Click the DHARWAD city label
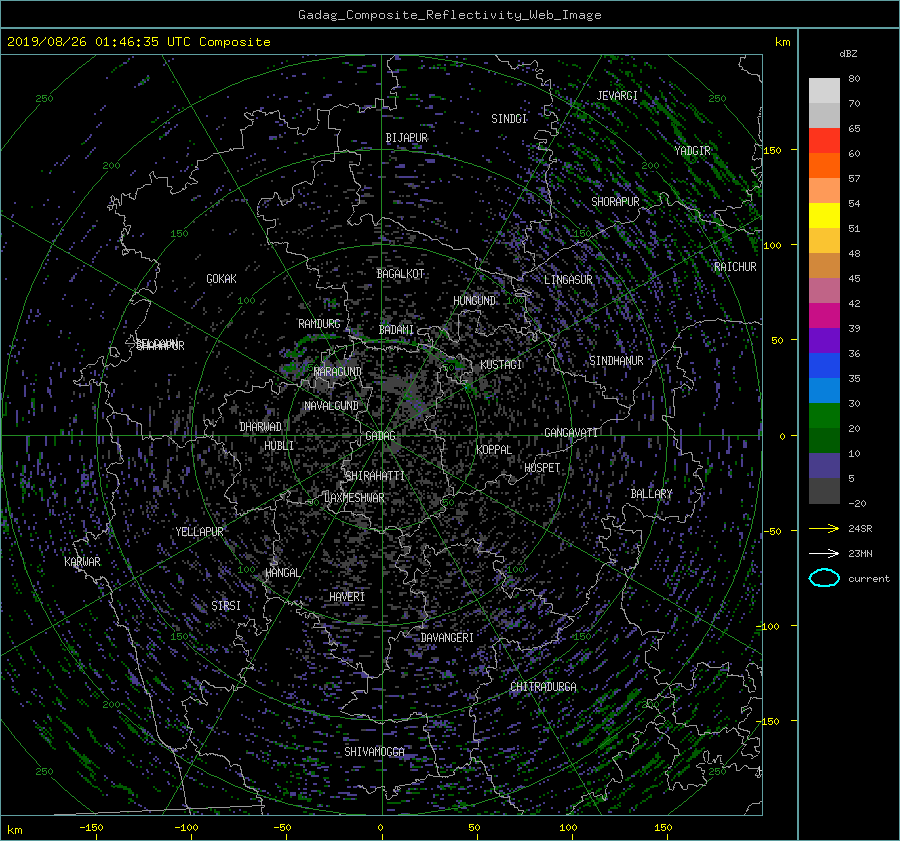This screenshot has height=841, width=900. tap(260, 427)
